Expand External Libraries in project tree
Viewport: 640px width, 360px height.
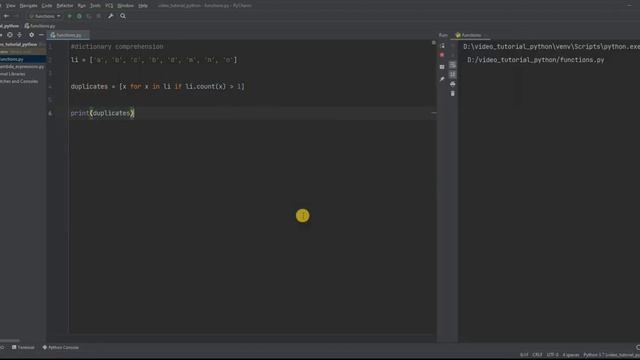point(13,74)
